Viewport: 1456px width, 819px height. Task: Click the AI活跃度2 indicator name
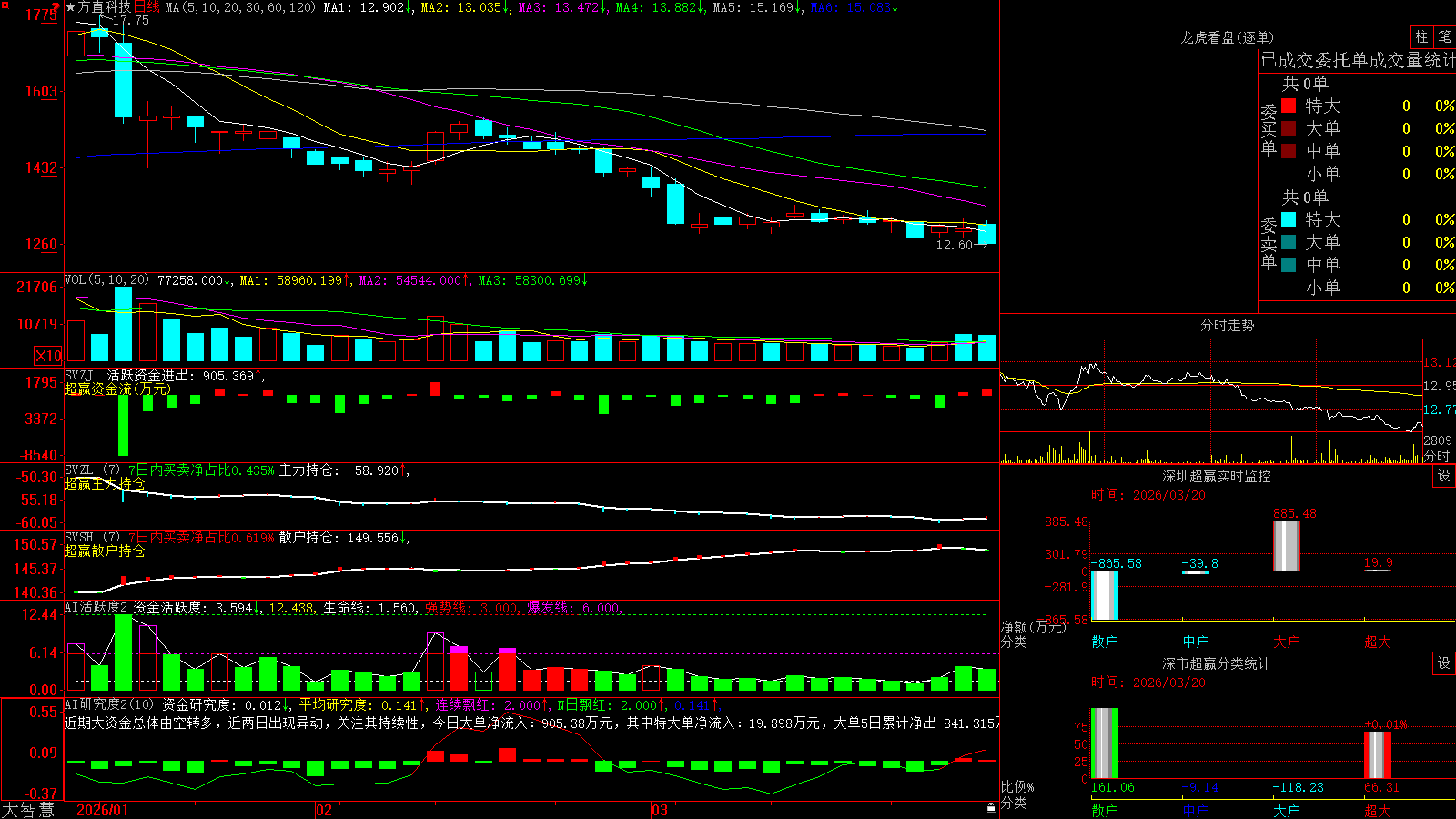[x=96, y=607]
